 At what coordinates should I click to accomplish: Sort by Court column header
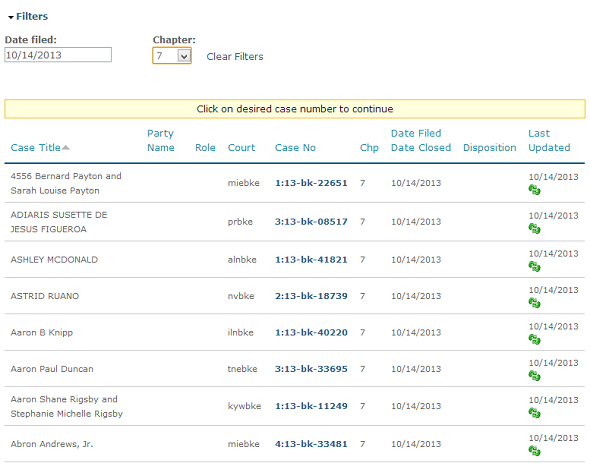coord(241,148)
